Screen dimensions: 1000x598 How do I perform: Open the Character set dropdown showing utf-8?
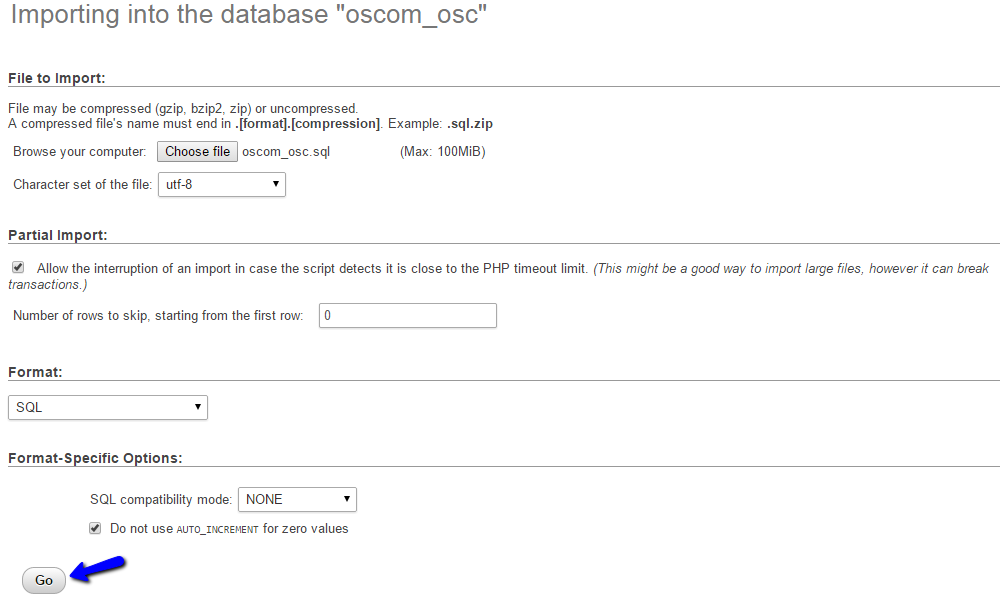[221, 184]
